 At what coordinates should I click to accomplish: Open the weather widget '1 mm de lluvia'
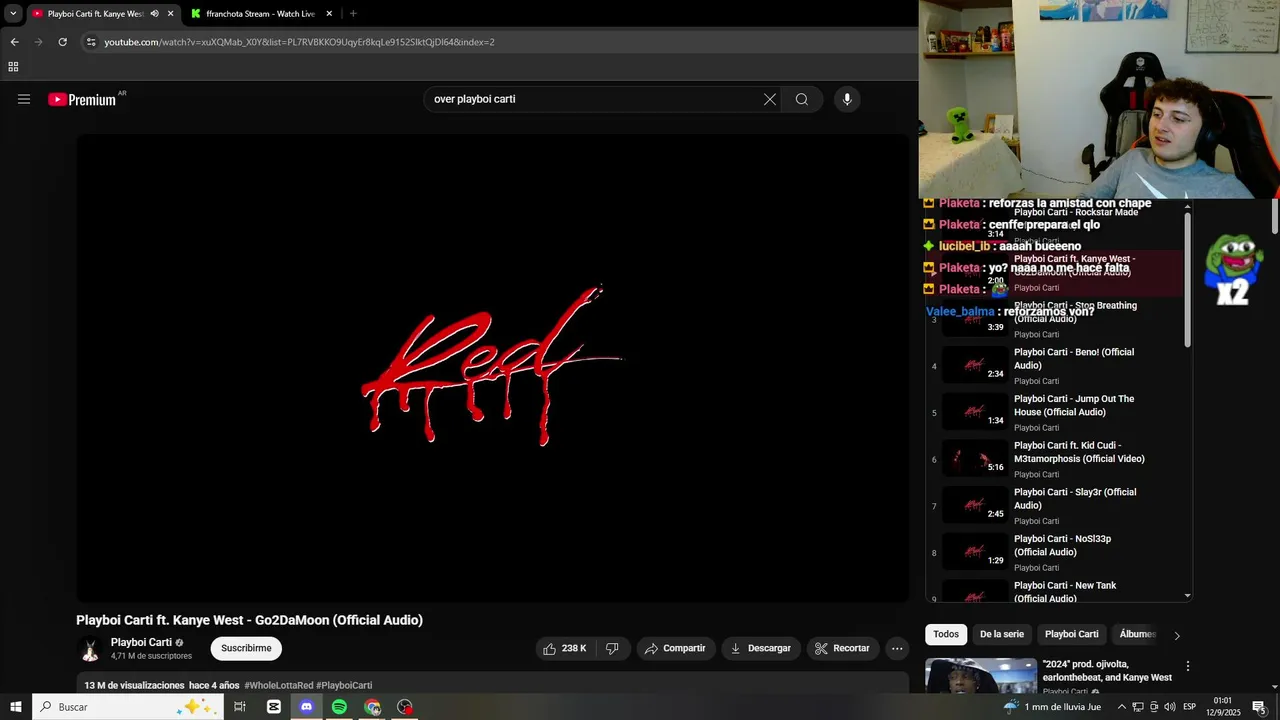tap(1052, 707)
